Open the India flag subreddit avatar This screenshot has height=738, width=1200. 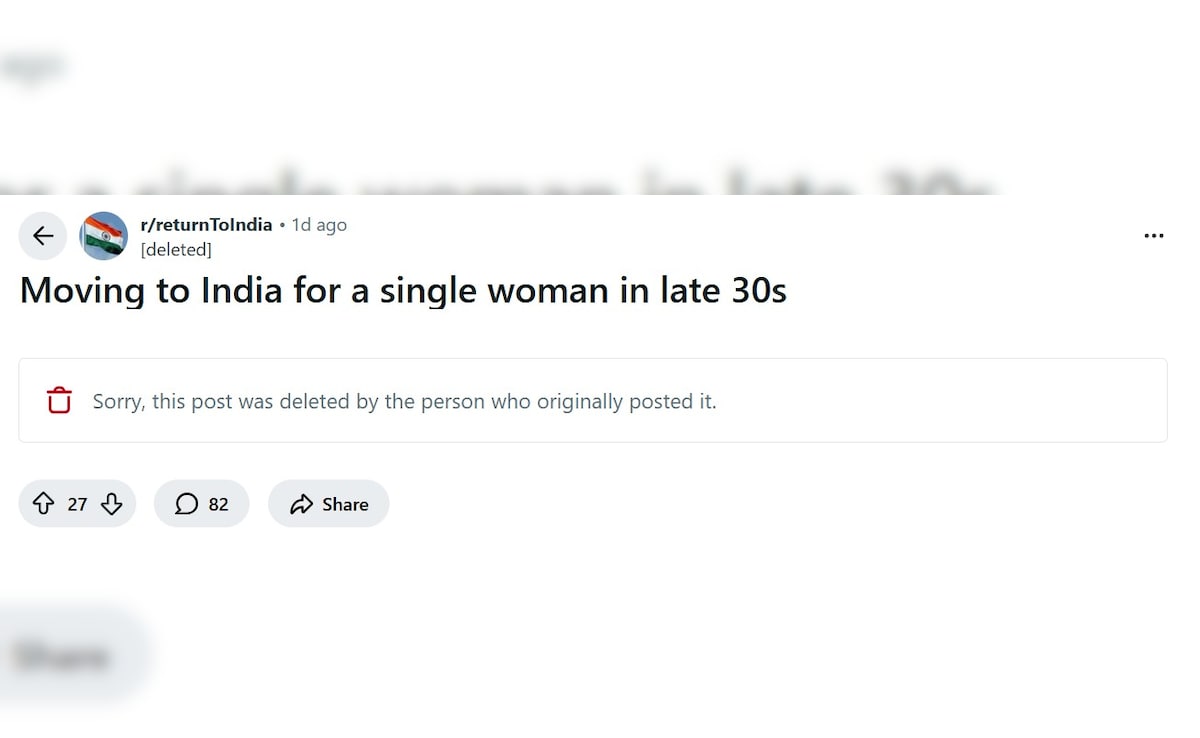pyautogui.click(x=104, y=236)
